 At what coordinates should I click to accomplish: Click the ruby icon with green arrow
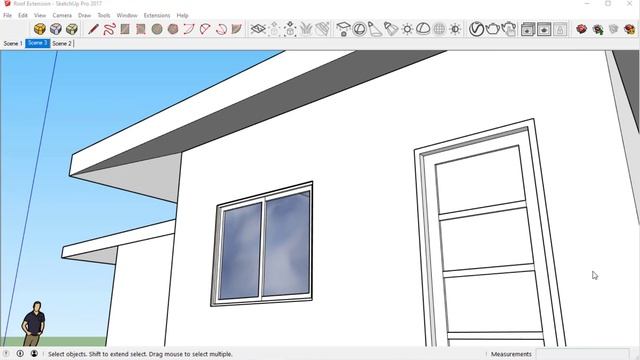(598, 29)
